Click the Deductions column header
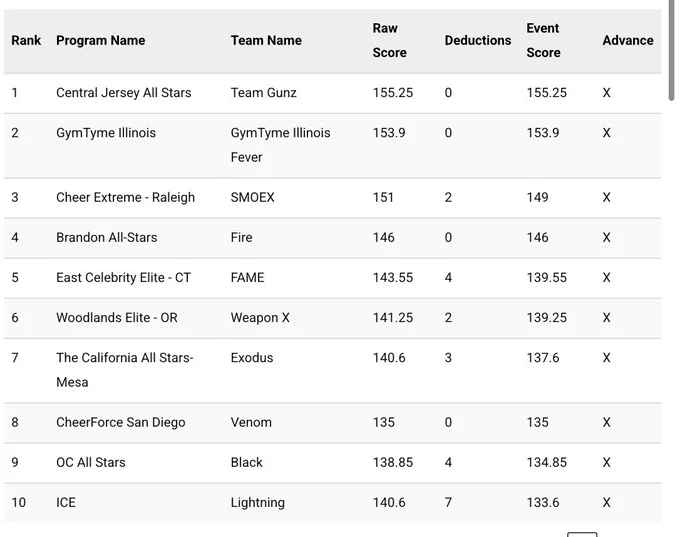This screenshot has width=680, height=537. 478,40
